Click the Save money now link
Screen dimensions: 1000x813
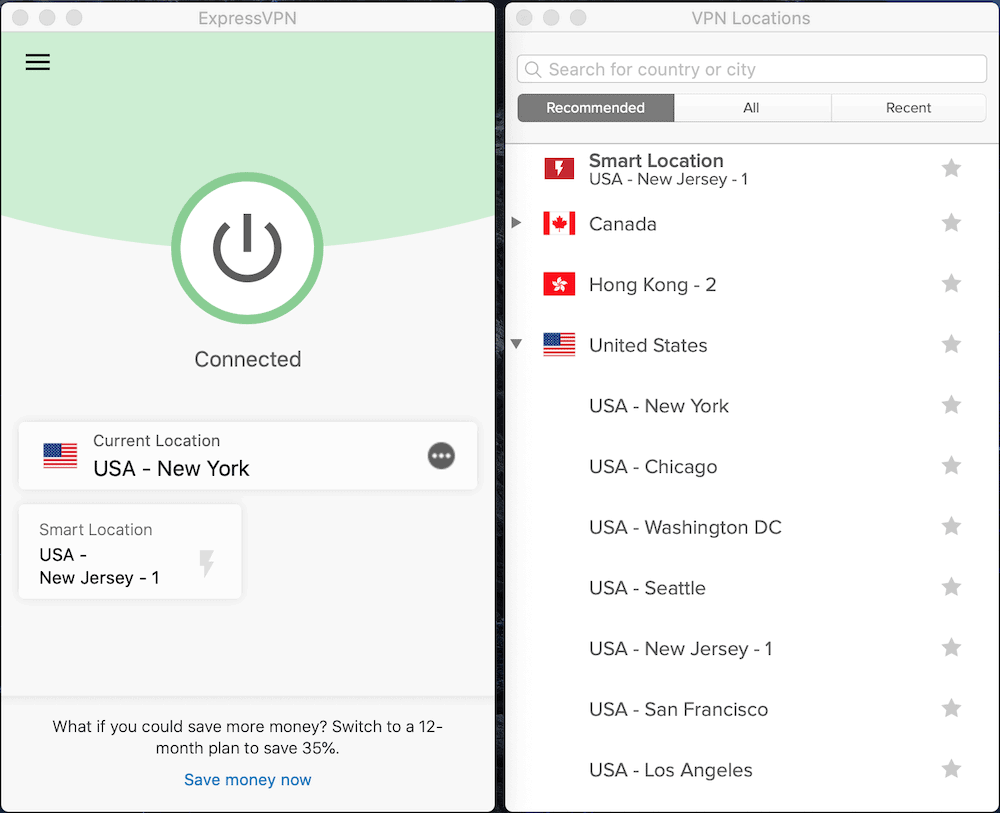(x=248, y=780)
